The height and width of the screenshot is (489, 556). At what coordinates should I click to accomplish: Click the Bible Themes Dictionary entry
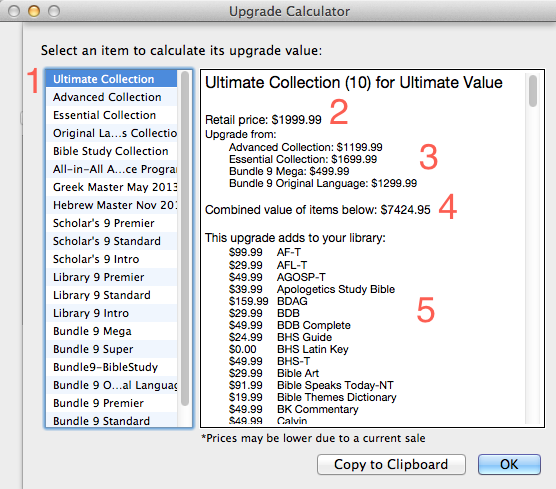pyautogui.click(x=312, y=398)
